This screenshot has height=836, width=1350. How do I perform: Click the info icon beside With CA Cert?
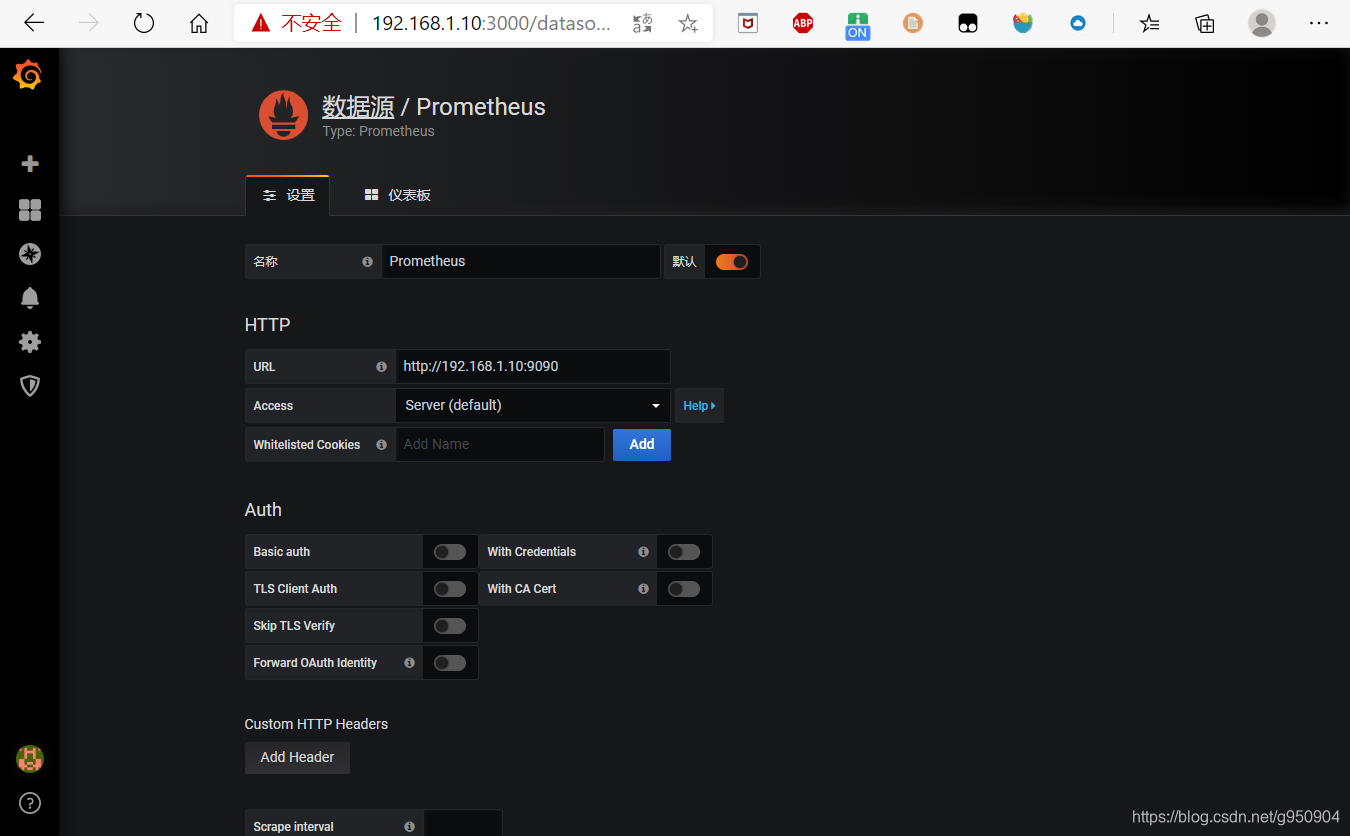click(x=643, y=589)
